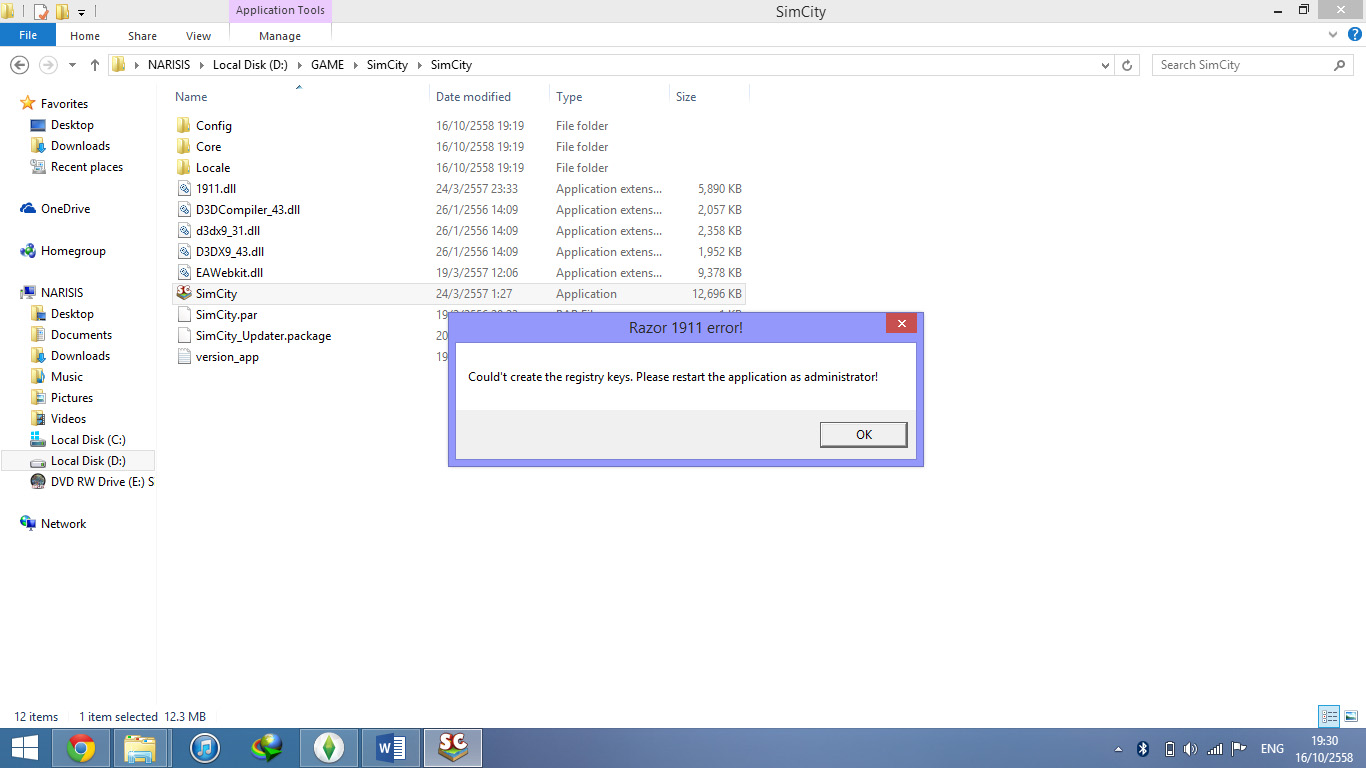1366x768 pixels.
Task: Expand the ribbon with the chevron
Action: pyautogui.click(x=1333, y=35)
